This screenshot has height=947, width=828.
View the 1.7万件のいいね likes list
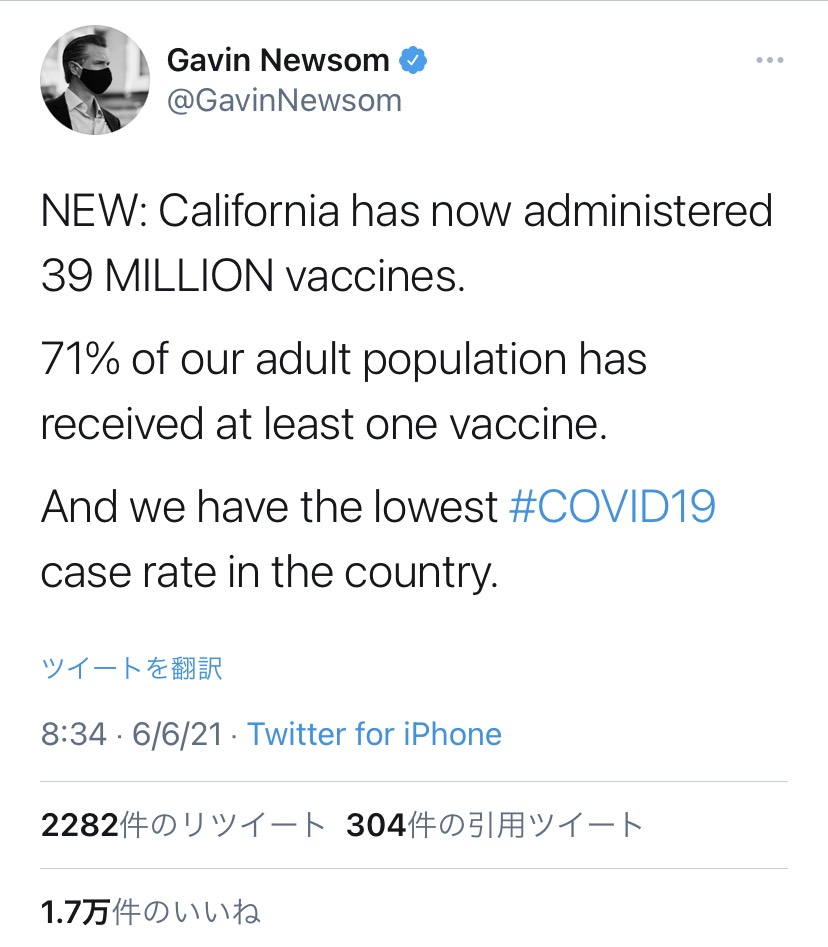150,912
